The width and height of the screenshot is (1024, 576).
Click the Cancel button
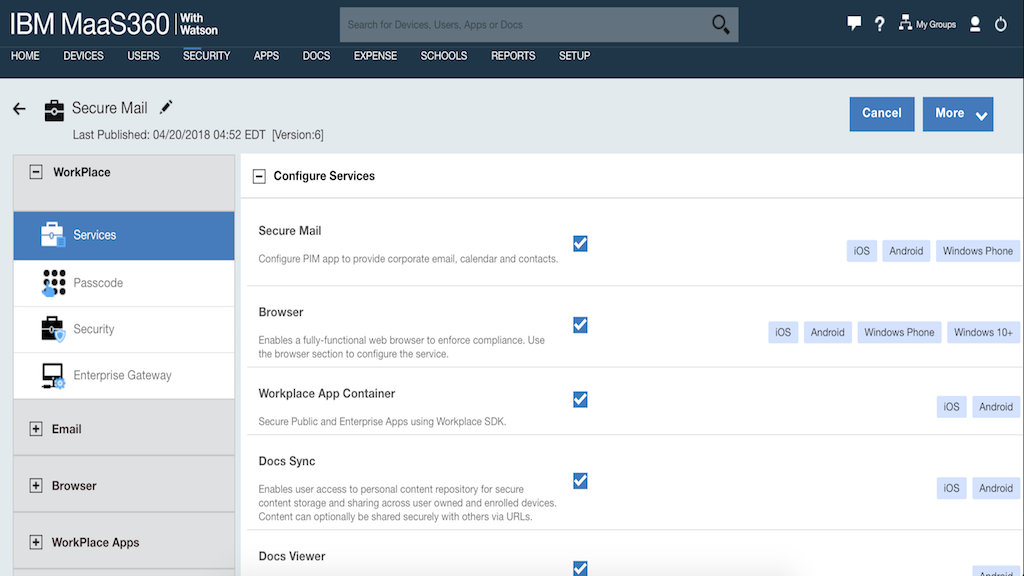point(881,114)
